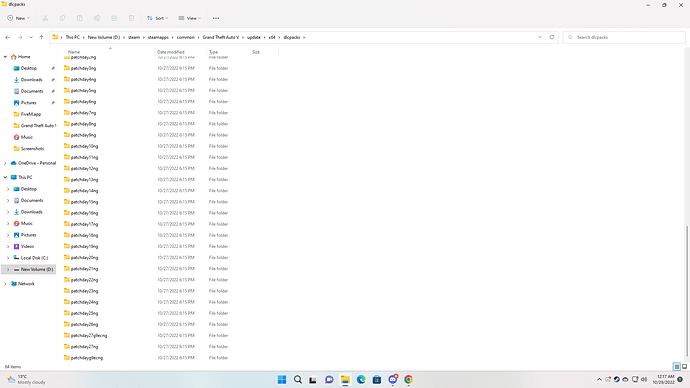The width and height of the screenshot is (690, 388).
Task: Open the Windows Start menu
Action: coord(282,380)
